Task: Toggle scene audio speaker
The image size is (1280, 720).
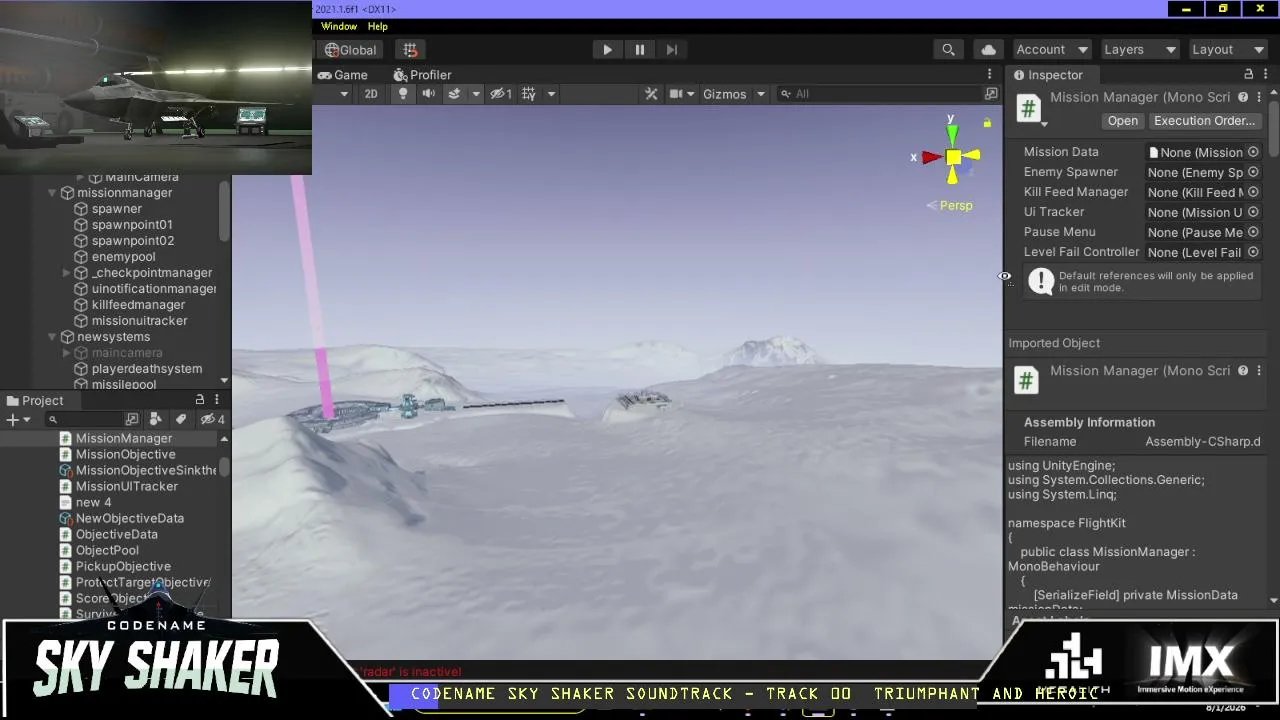Action: [428, 94]
